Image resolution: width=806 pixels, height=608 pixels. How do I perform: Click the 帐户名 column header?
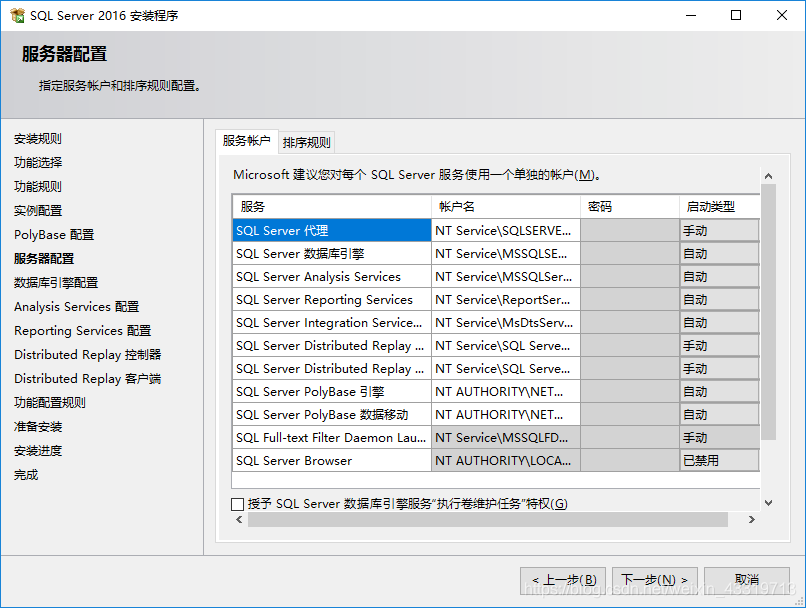point(506,207)
